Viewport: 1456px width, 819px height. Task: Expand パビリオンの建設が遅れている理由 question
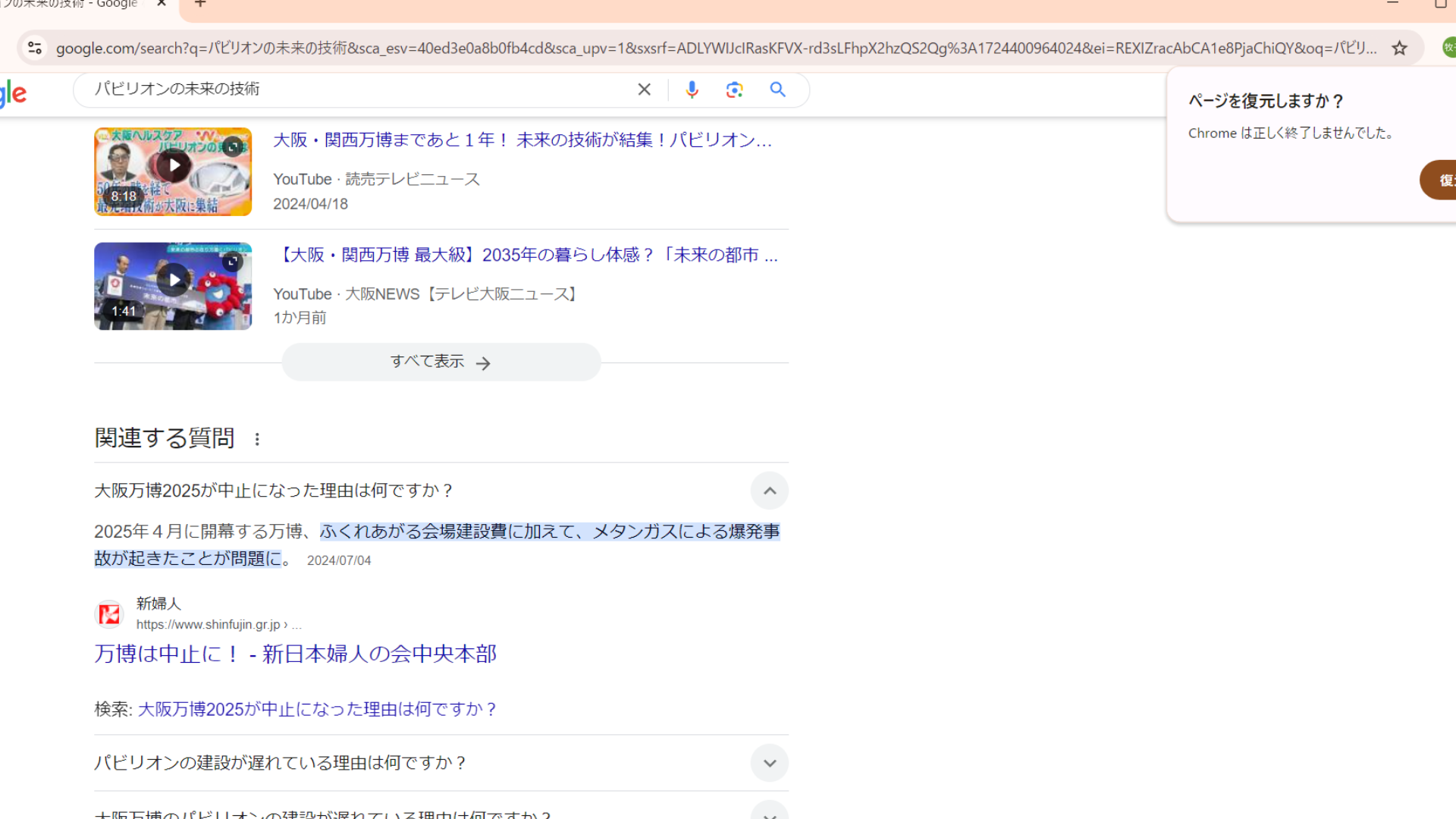(x=770, y=763)
